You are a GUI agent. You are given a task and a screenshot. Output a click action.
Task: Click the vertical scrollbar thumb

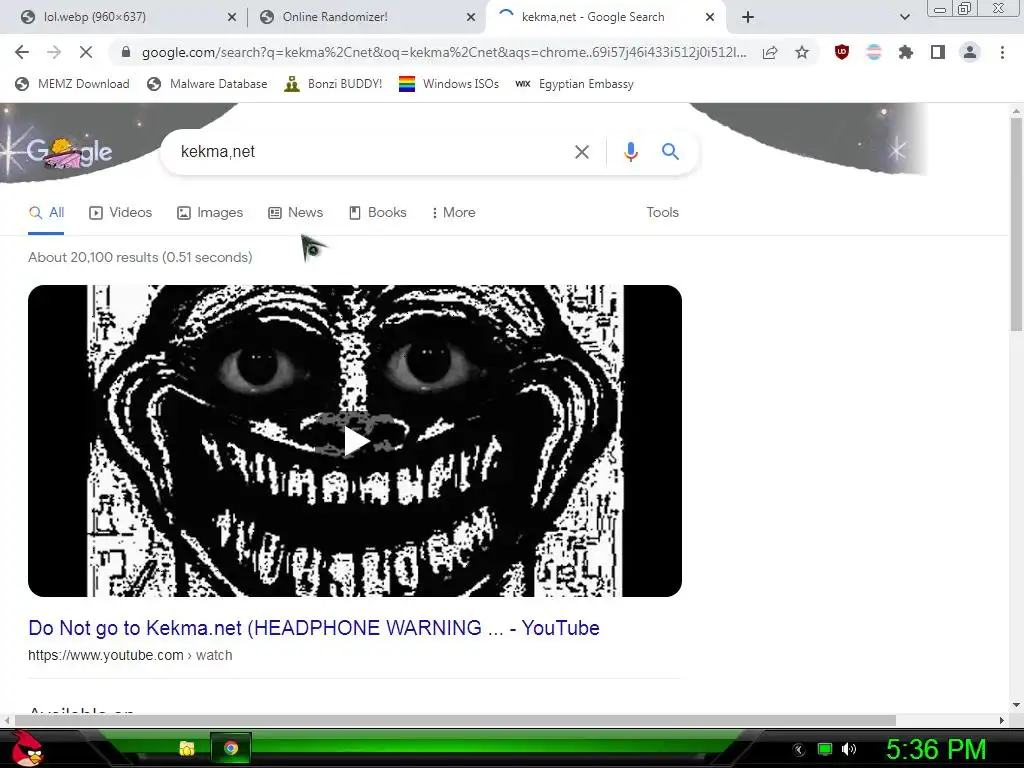click(1016, 225)
